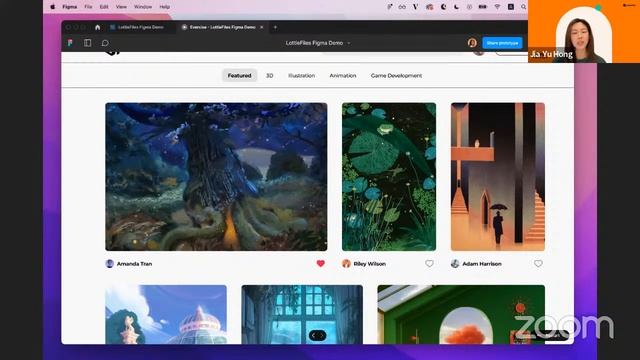Viewport: 640px width, 360px height.
Task: Open the File menu
Action: pos(88,7)
